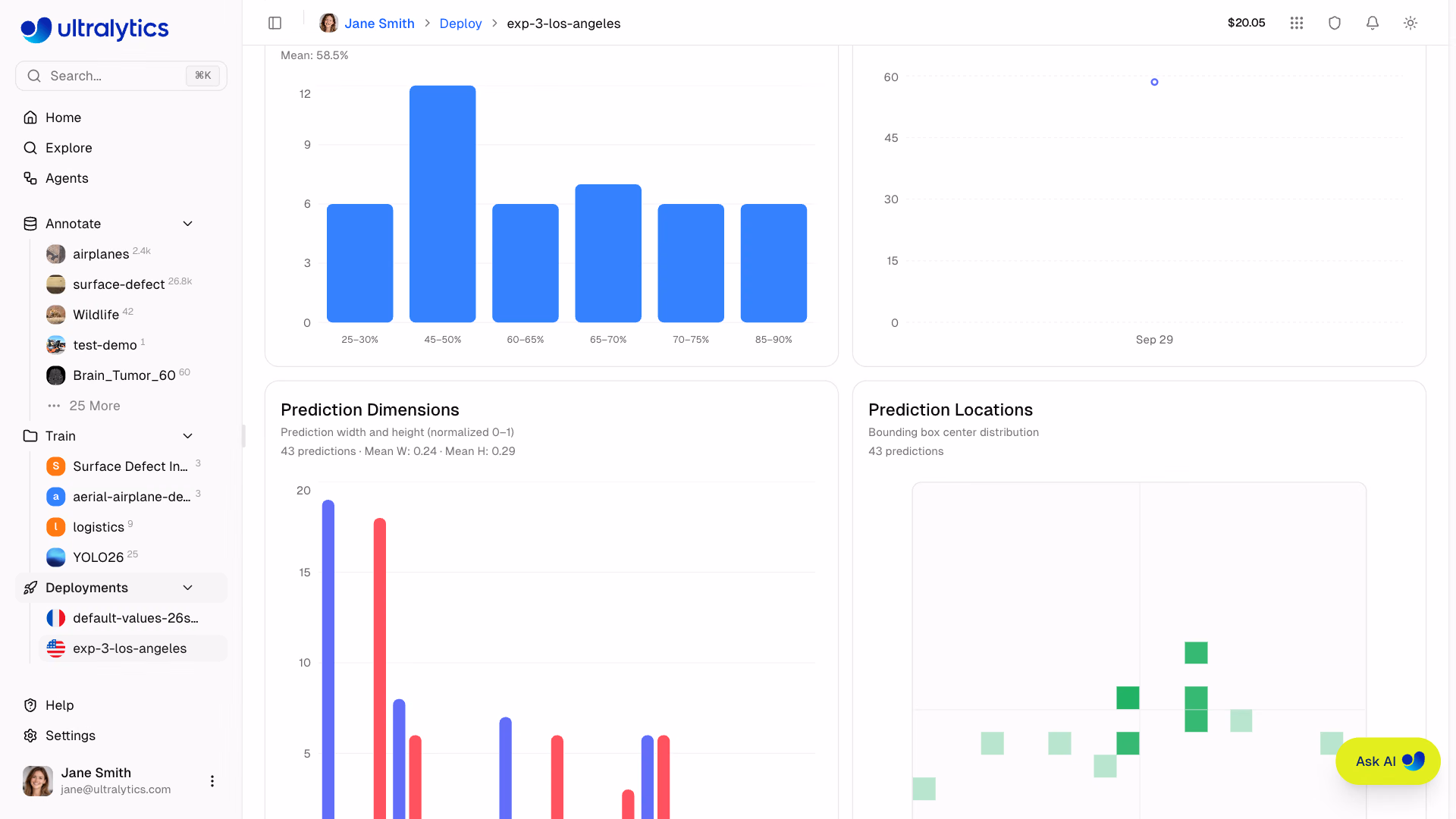The height and width of the screenshot is (819, 1456).
Task: Click the YOLO26 project icon
Action: pos(56,557)
